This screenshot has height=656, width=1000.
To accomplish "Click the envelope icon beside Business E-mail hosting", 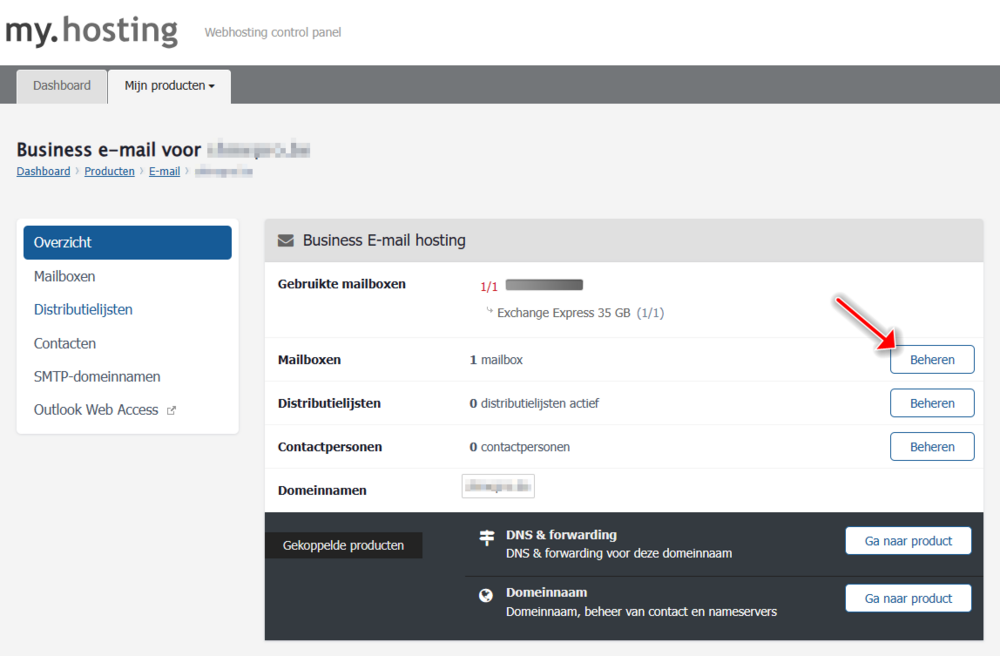I will tap(286, 241).
